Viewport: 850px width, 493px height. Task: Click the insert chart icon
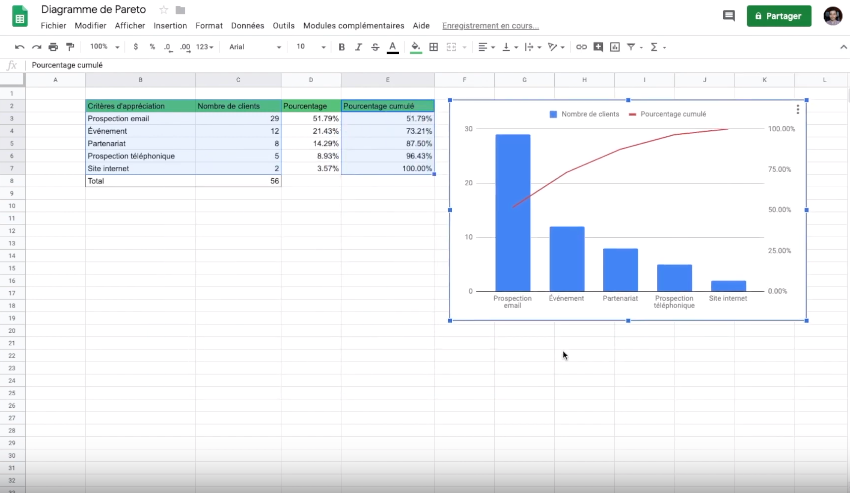(614, 47)
